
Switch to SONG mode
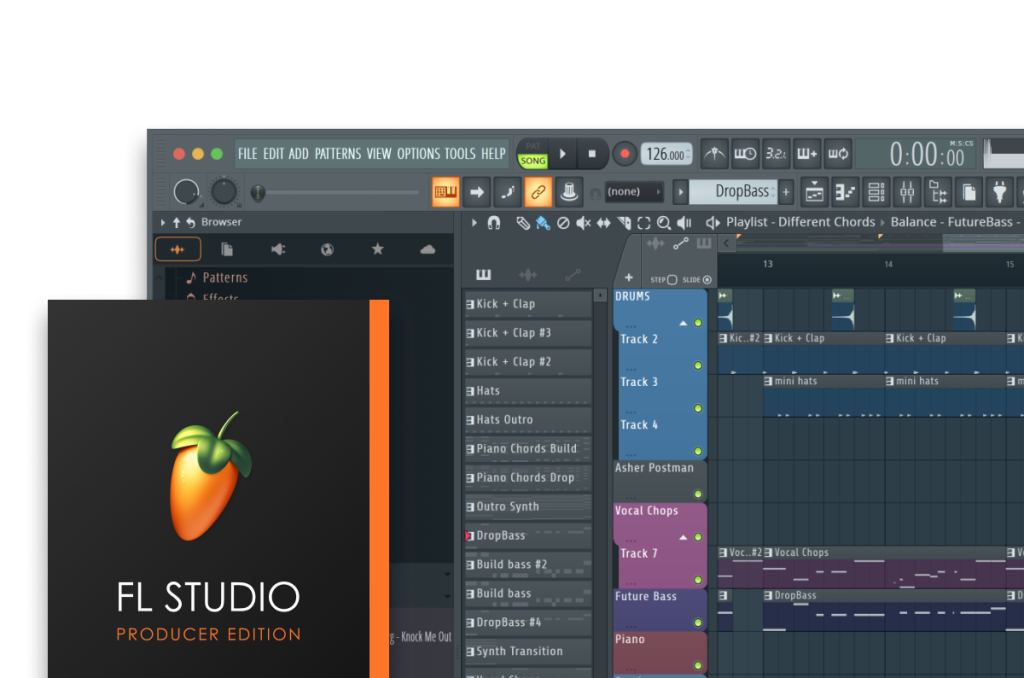[533, 161]
